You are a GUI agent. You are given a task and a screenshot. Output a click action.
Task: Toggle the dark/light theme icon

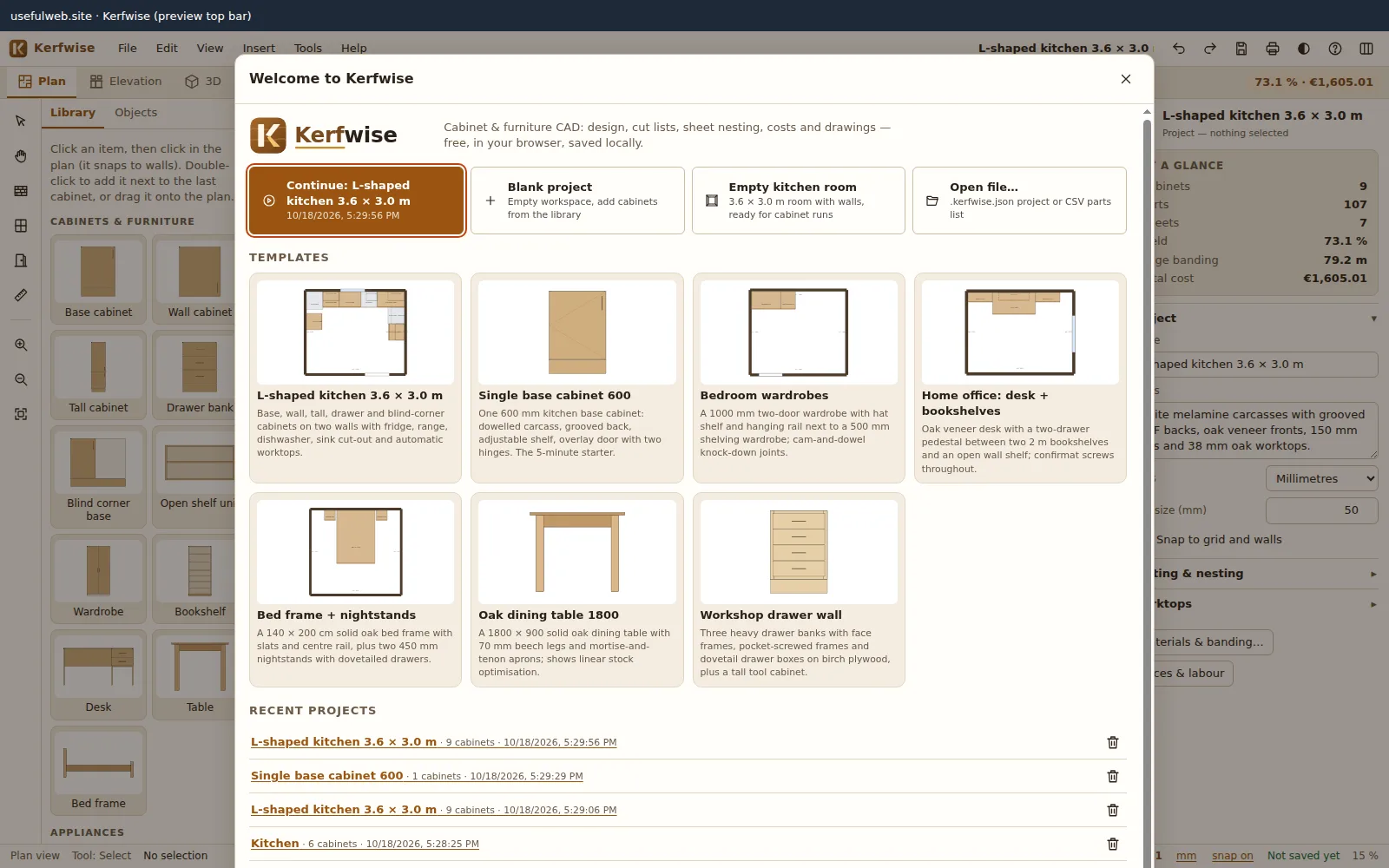[x=1304, y=49]
